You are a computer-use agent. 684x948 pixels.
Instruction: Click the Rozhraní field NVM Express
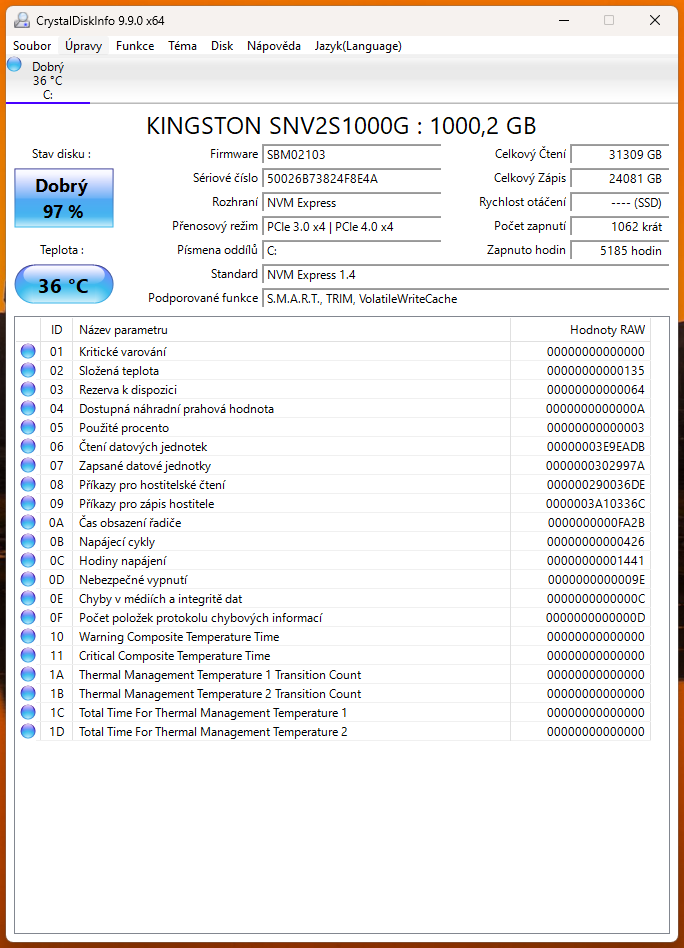[x=351, y=203]
